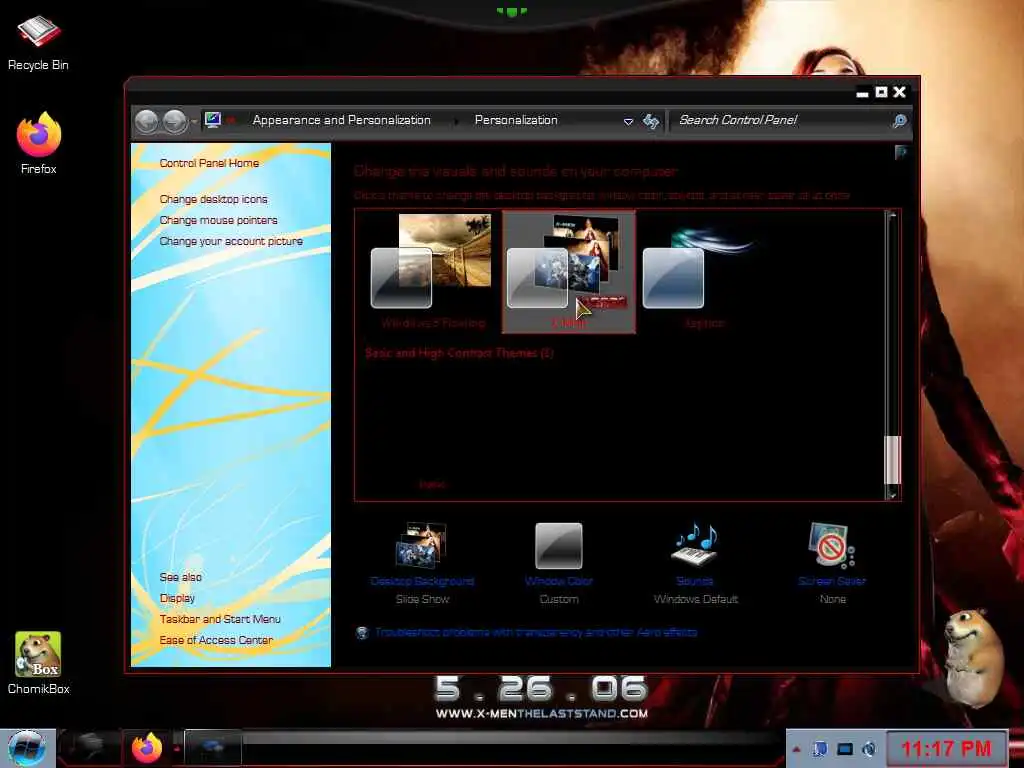Click the troubleshoot shield icon
The image size is (1024, 768).
point(362,632)
